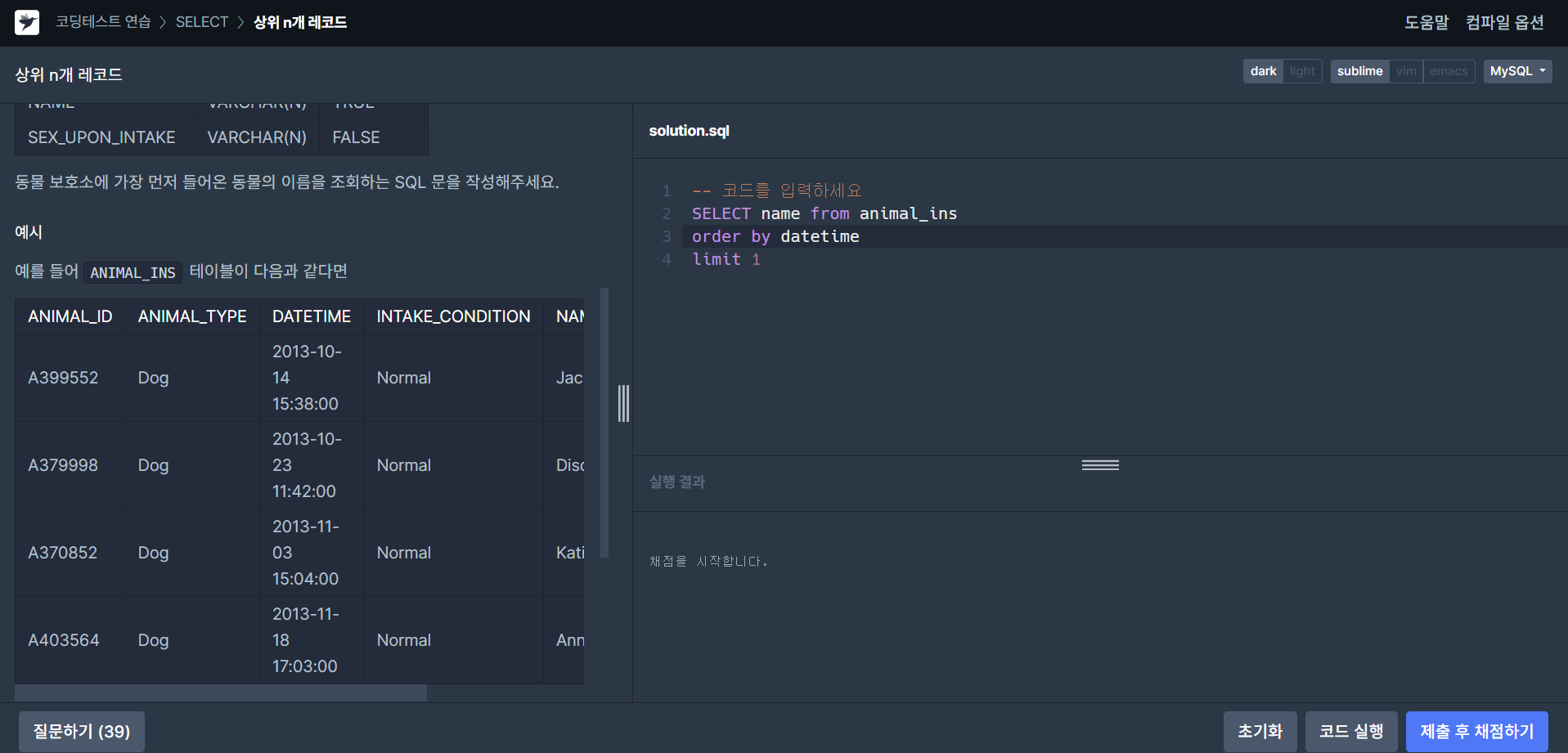Click line number 3 in the gutter
Screen dimensions: 1568x753
(x=667, y=236)
